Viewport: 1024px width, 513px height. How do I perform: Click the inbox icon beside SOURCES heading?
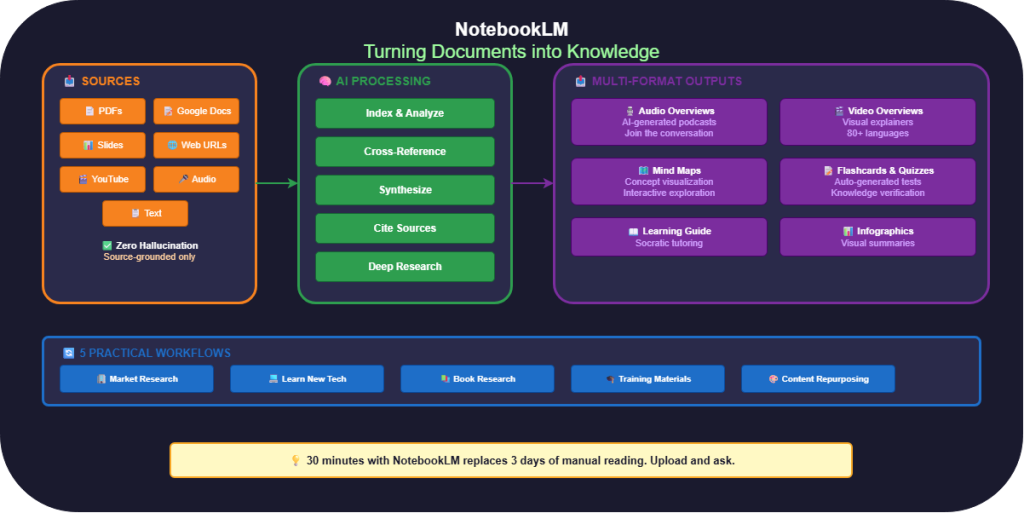coord(69,81)
